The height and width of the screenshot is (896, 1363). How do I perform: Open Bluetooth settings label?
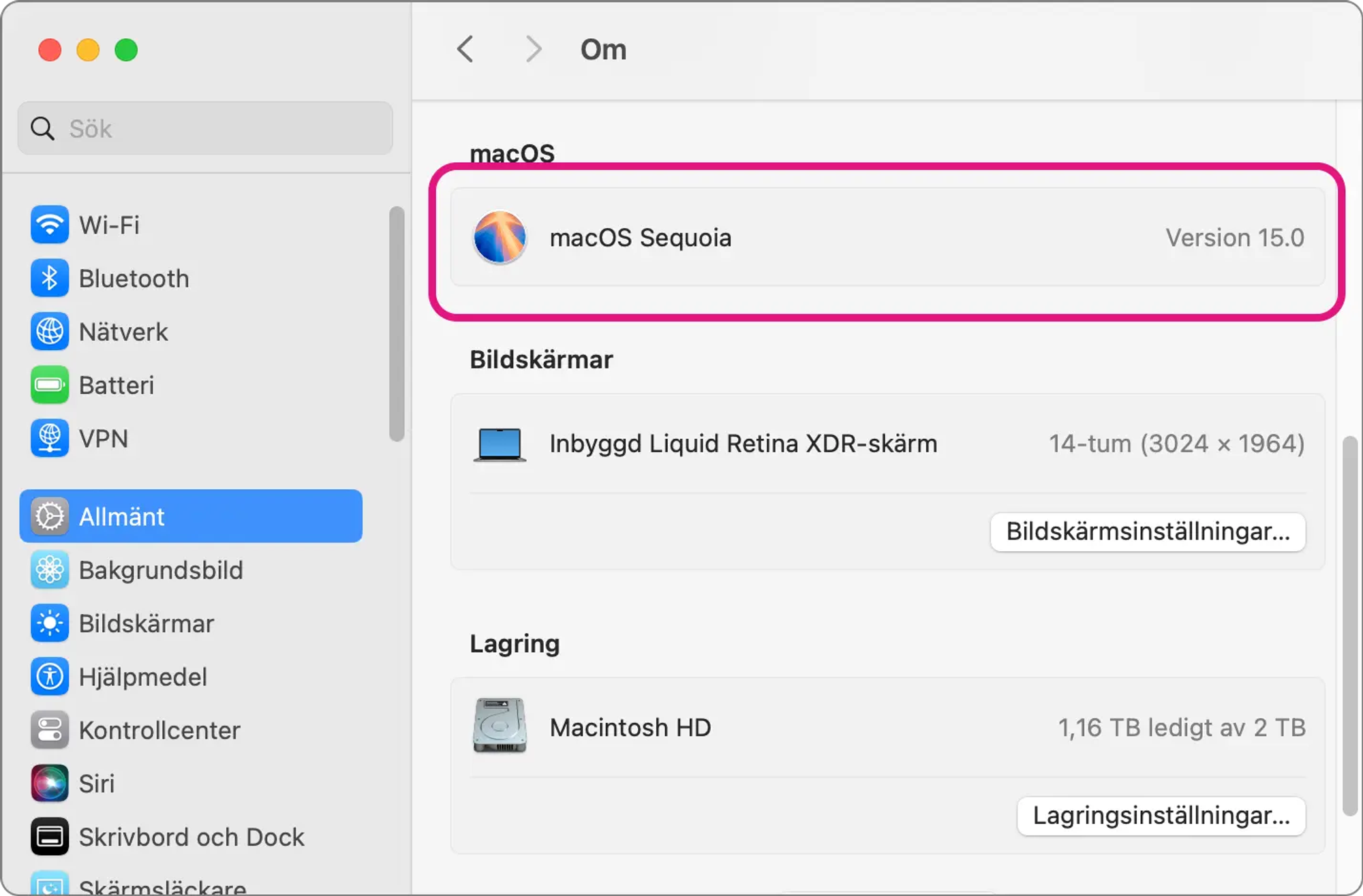(x=134, y=278)
